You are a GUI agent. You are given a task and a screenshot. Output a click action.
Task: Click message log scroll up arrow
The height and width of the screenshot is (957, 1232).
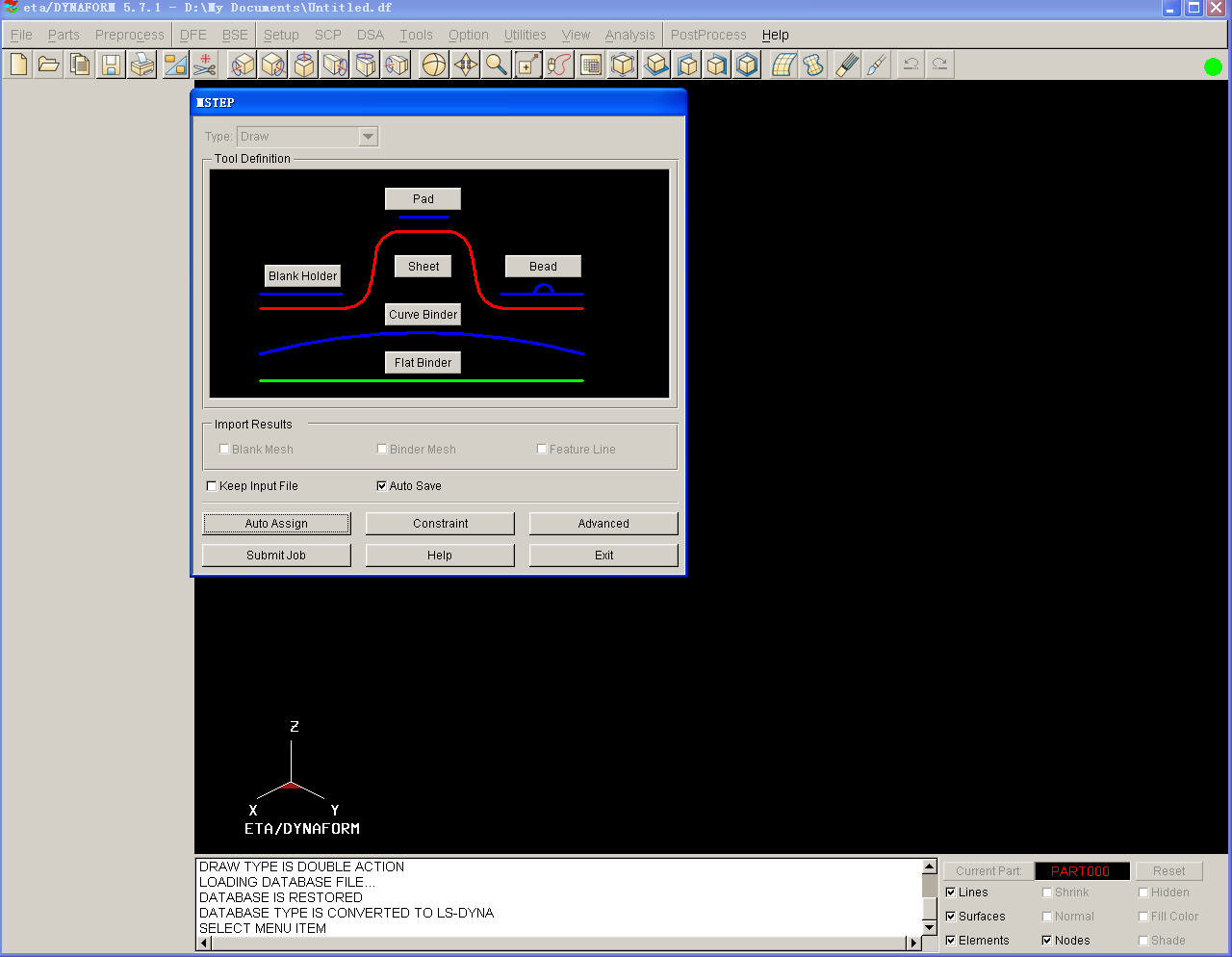(x=930, y=866)
